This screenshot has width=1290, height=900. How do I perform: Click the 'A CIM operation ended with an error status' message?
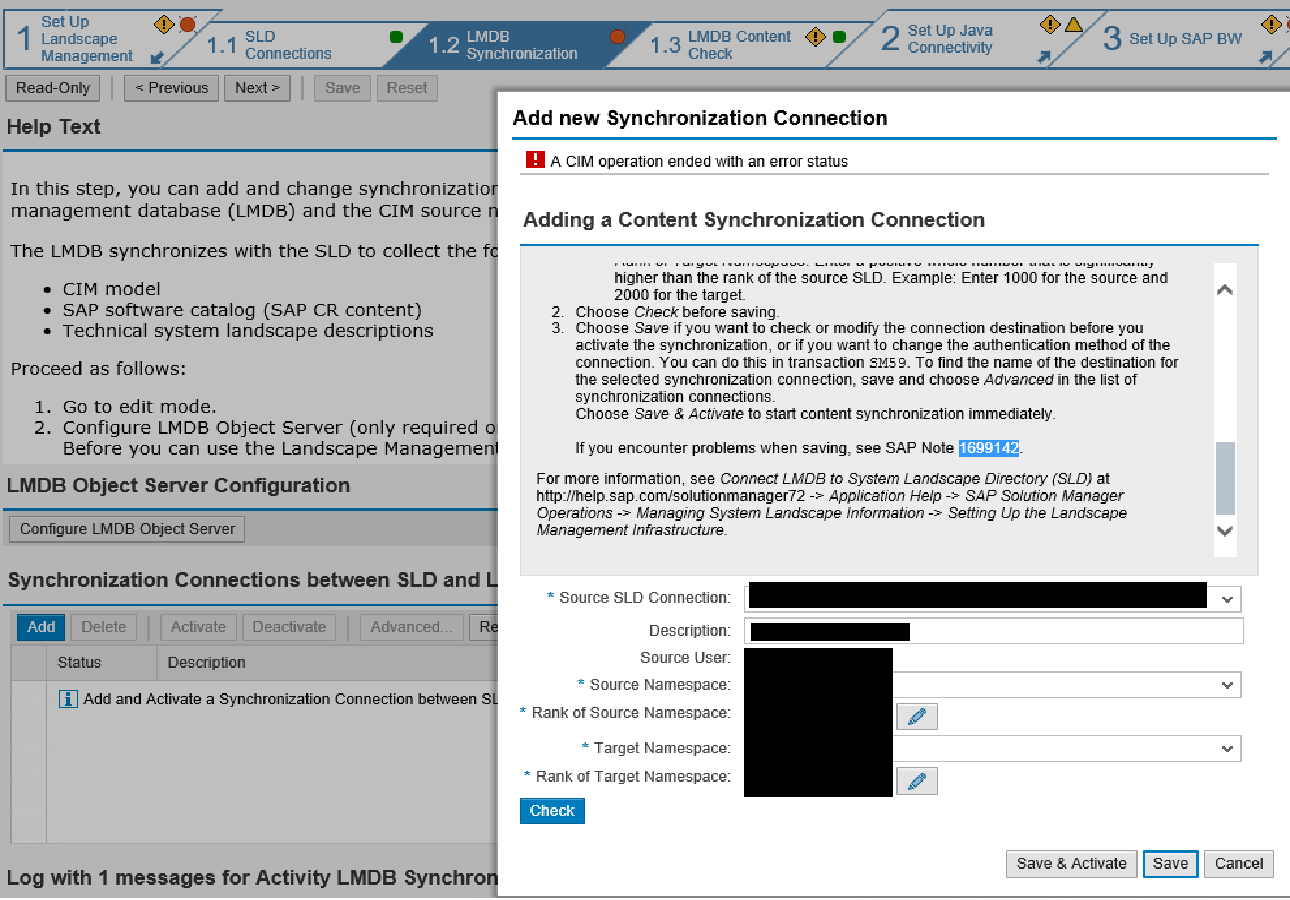[x=699, y=161]
